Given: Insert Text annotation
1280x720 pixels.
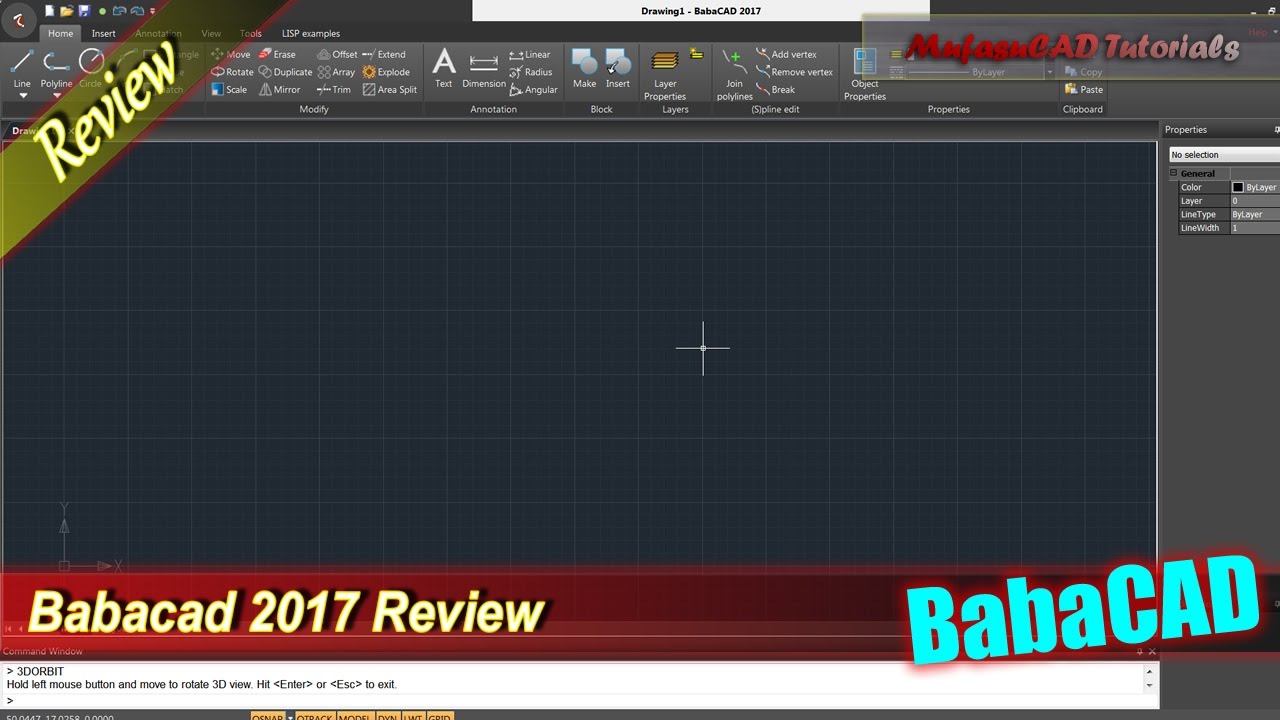Looking at the screenshot, I should [x=444, y=69].
